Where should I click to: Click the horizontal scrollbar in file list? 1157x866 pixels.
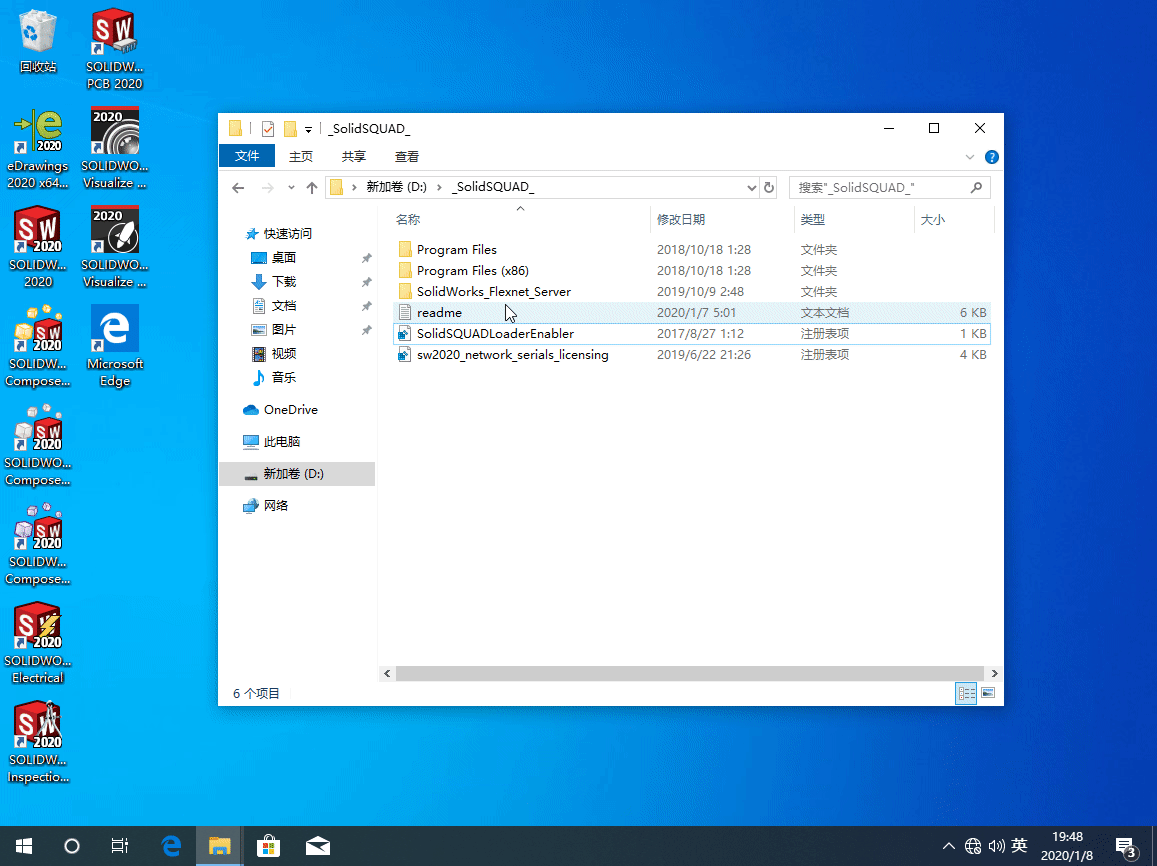(690, 673)
